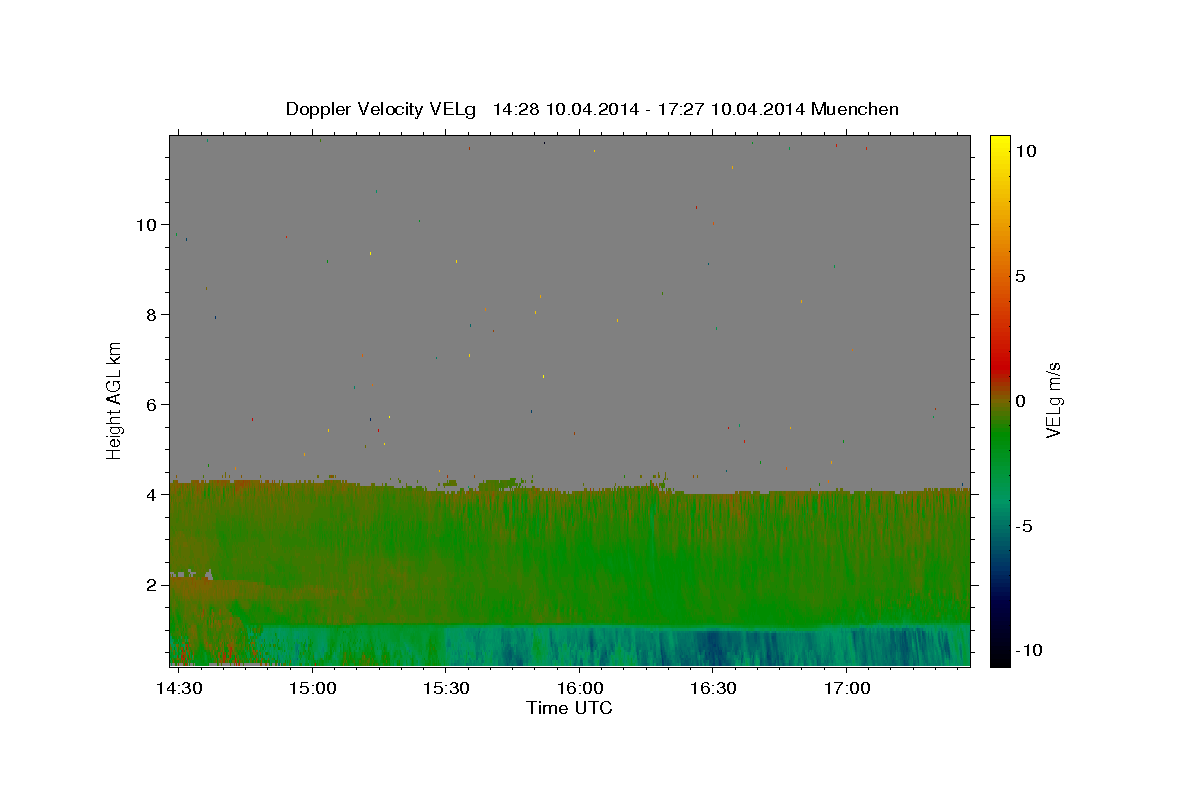Click the height tick label 4
1200x800 pixels.
coord(152,494)
